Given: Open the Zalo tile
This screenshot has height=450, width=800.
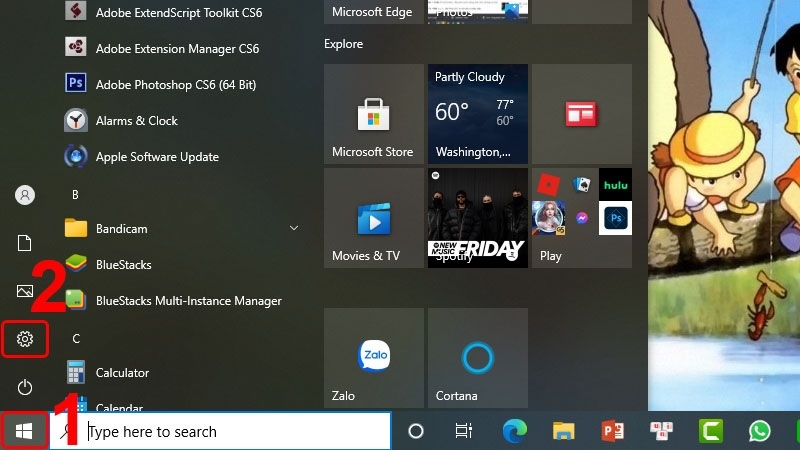Looking at the screenshot, I should (x=374, y=358).
